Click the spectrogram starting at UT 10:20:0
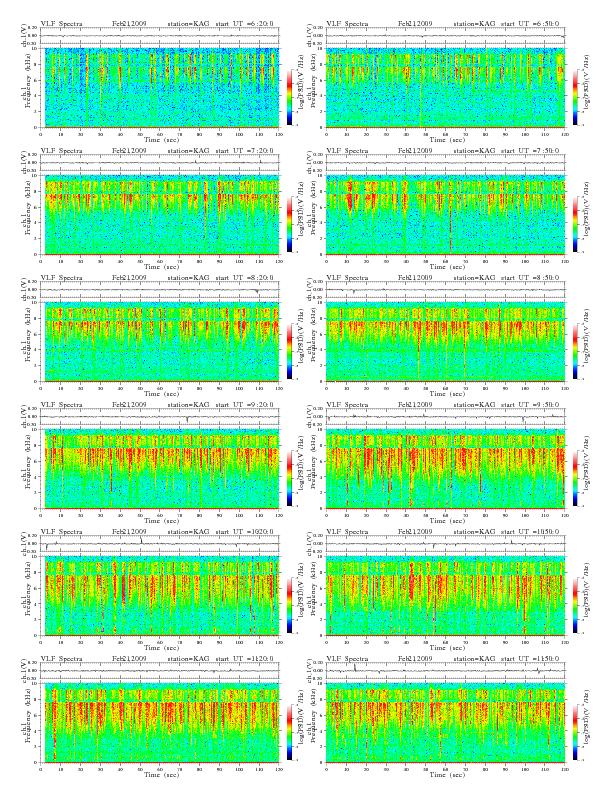The image size is (612, 792). click(x=160, y=596)
